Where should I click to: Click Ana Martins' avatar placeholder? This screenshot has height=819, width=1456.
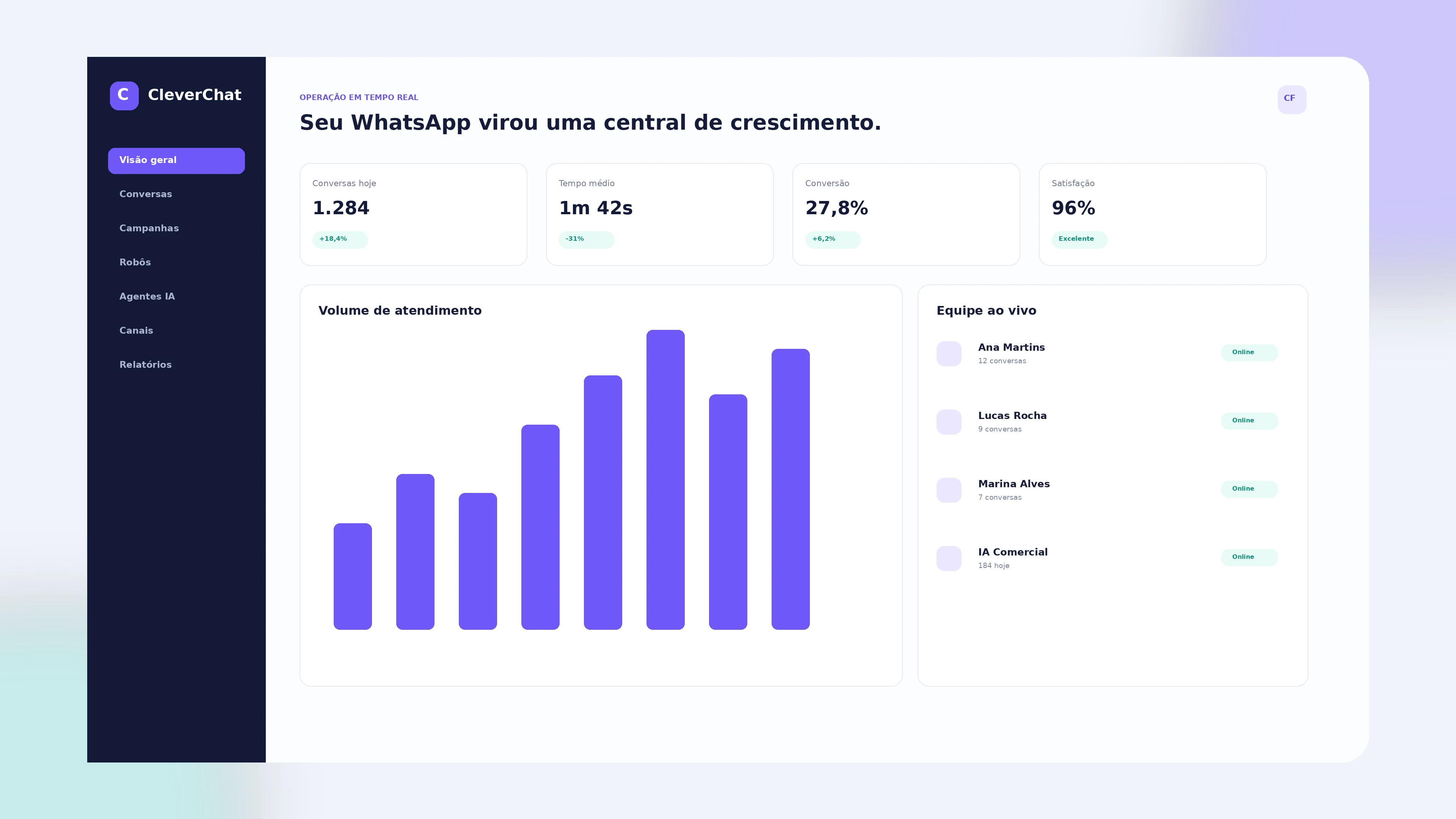949,354
